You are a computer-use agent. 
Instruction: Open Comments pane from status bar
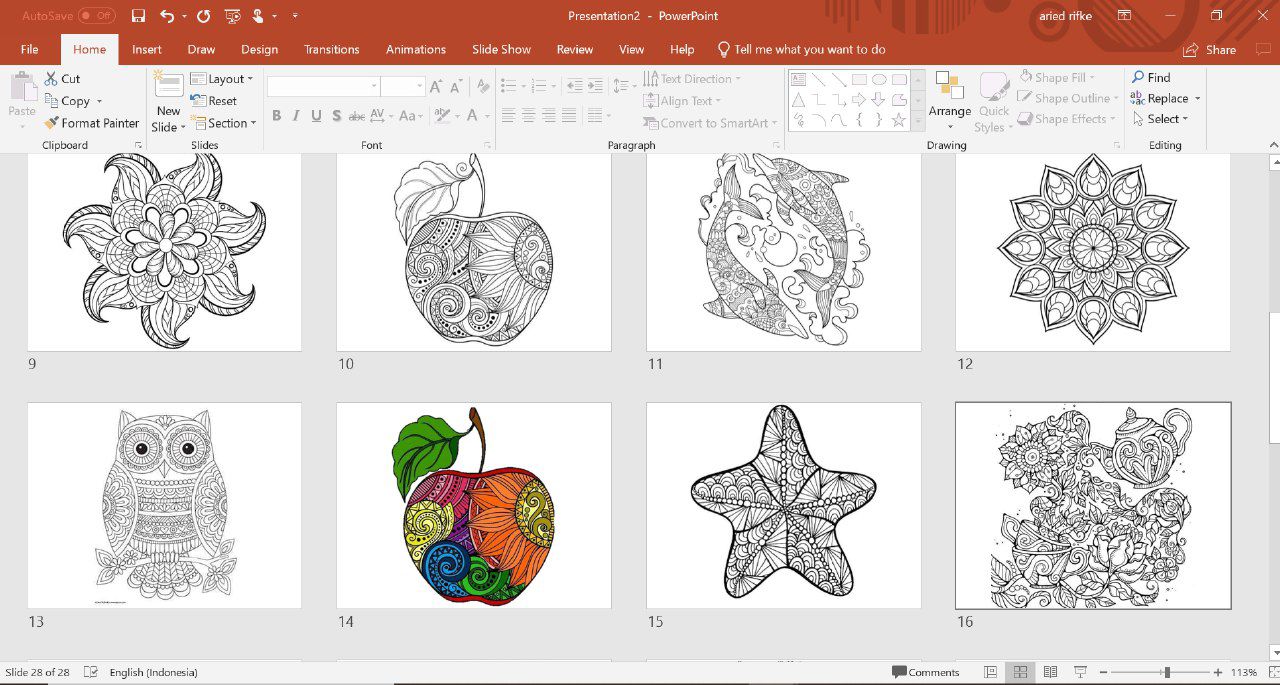[926, 672]
